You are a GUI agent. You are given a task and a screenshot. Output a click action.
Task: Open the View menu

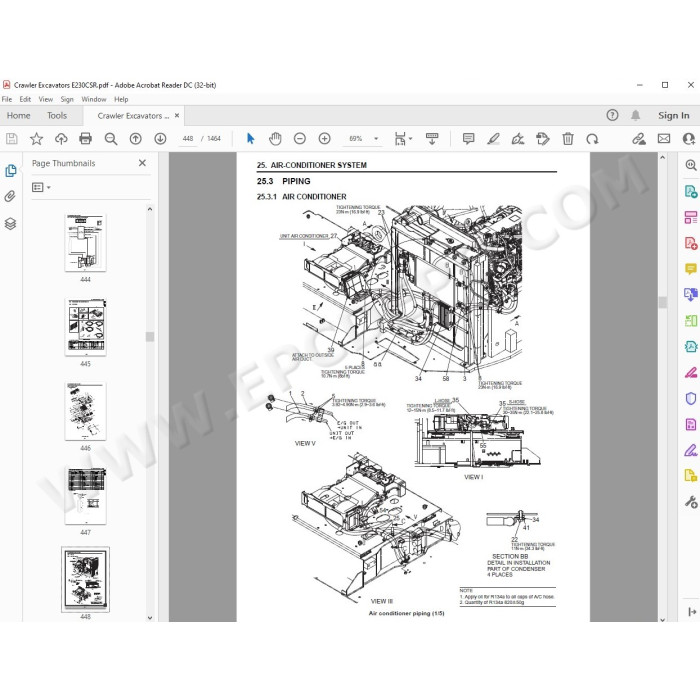[46, 99]
